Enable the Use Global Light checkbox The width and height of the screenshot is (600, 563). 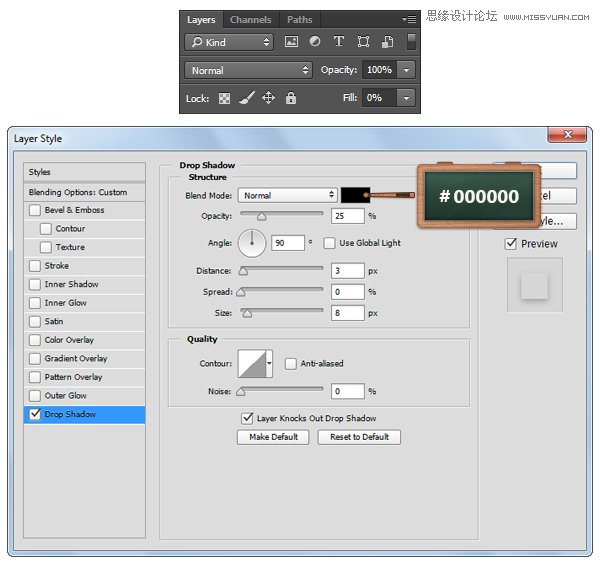tap(331, 243)
